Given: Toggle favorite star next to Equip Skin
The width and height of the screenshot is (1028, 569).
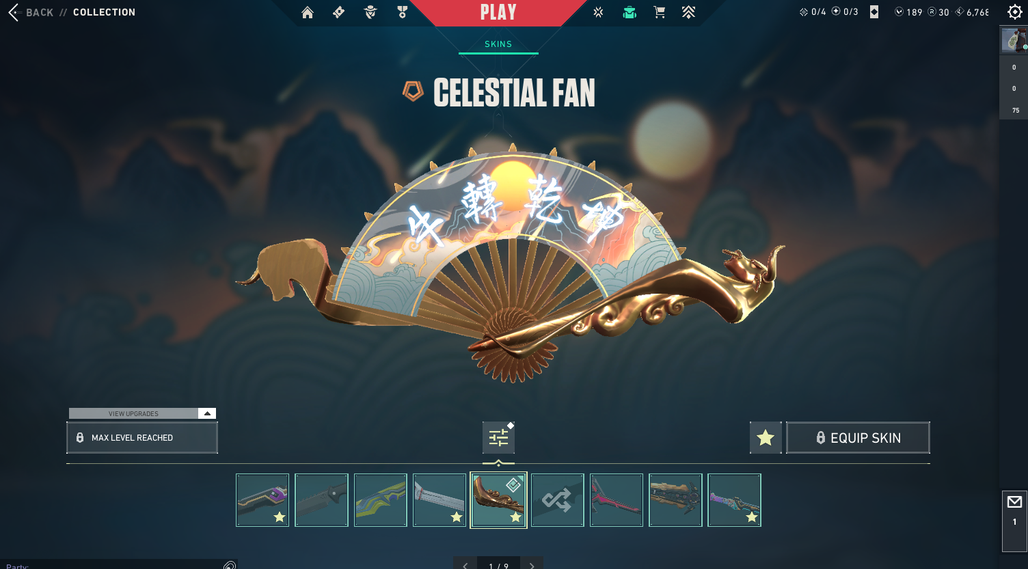Looking at the screenshot, I should pos(765,438).
